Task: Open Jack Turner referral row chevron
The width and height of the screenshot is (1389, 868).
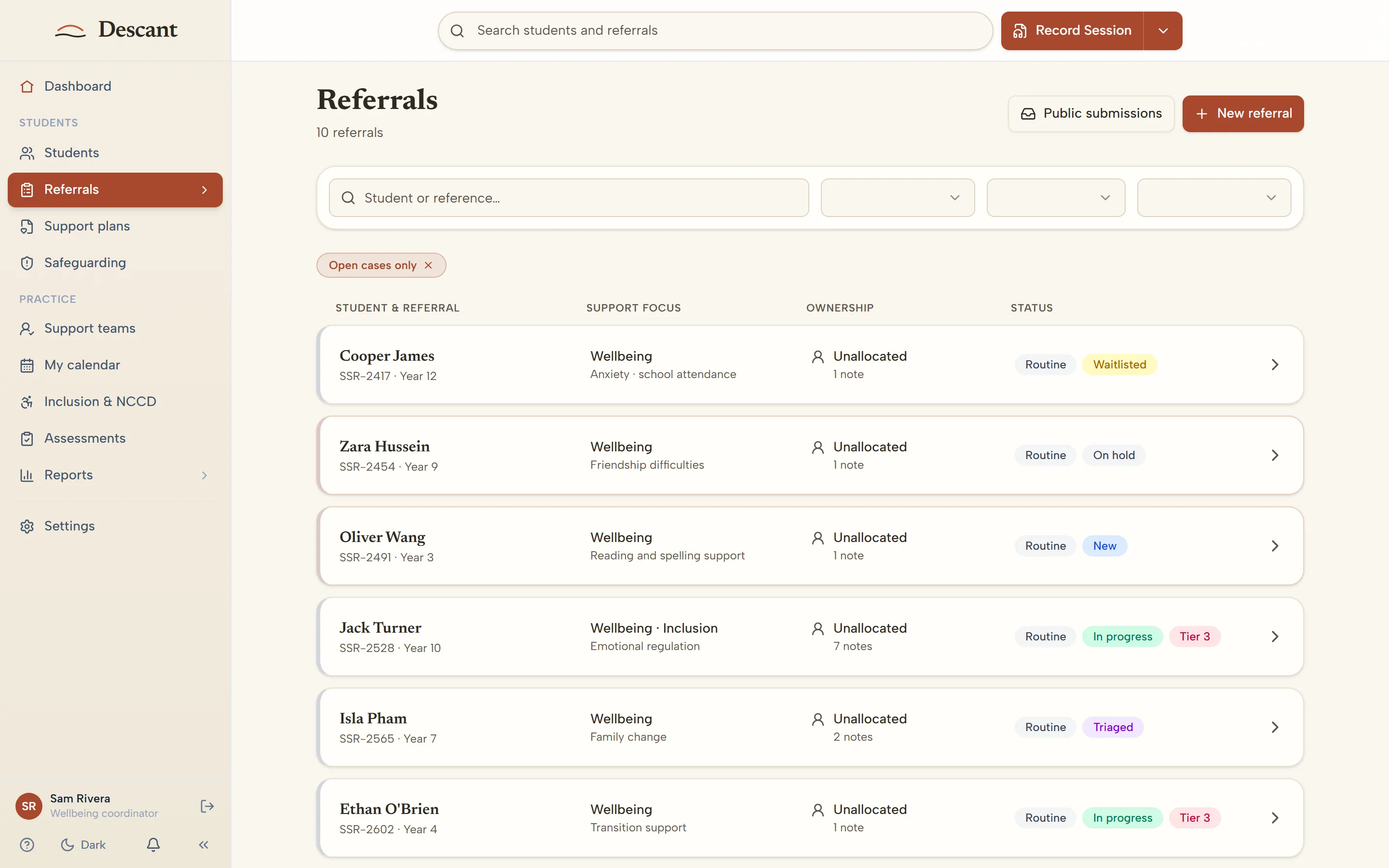Action: 1275,637
